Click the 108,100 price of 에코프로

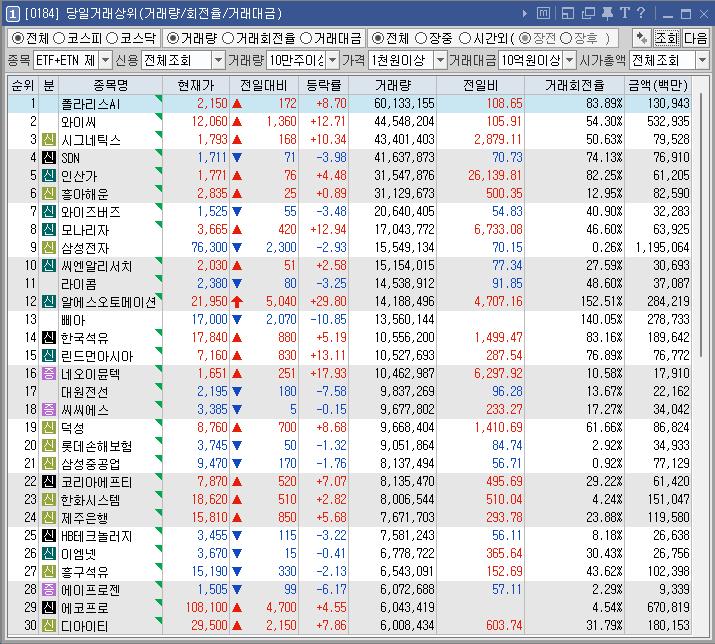[x=207, y=607]
